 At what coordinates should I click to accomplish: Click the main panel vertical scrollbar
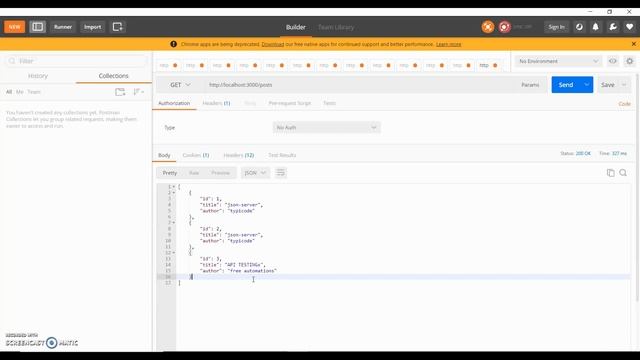[x=638, y=188]
